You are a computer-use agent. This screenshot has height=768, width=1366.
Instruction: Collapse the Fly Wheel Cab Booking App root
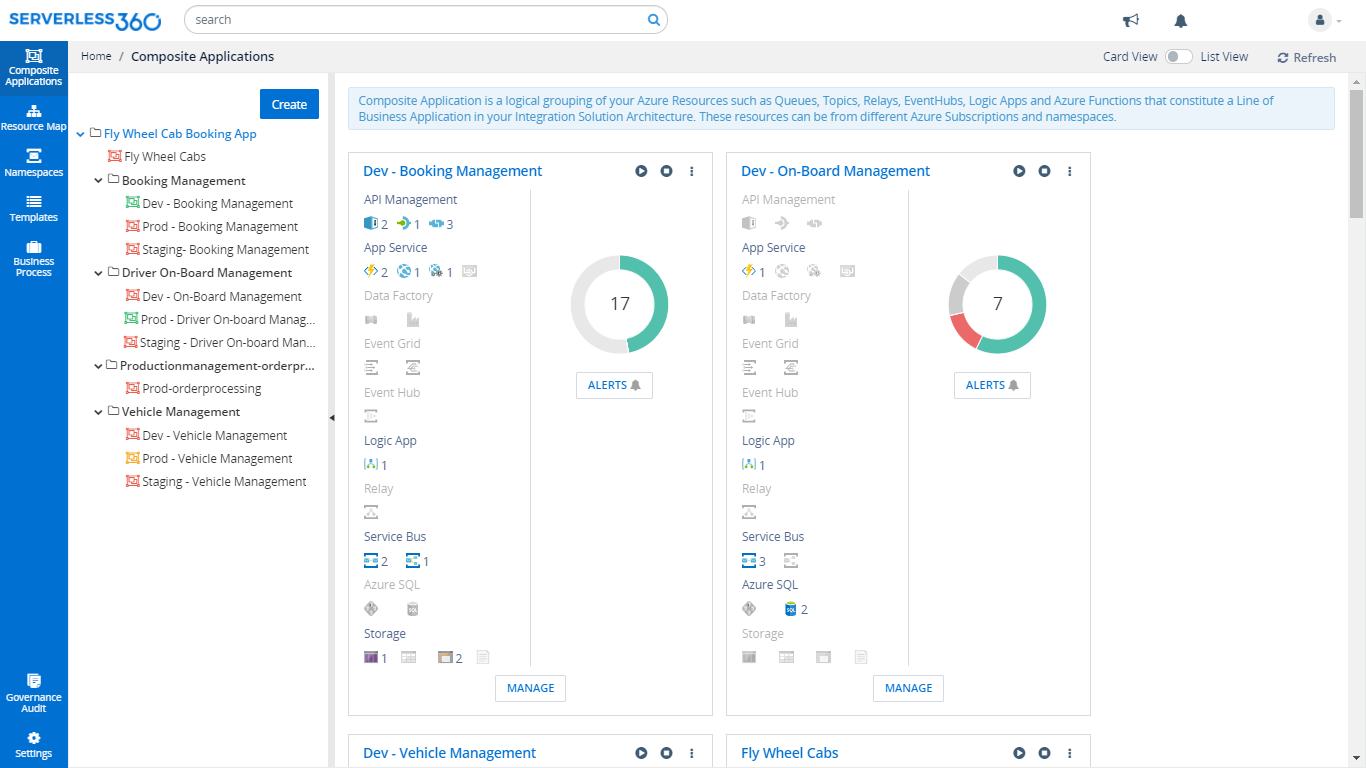pos(80,134)
